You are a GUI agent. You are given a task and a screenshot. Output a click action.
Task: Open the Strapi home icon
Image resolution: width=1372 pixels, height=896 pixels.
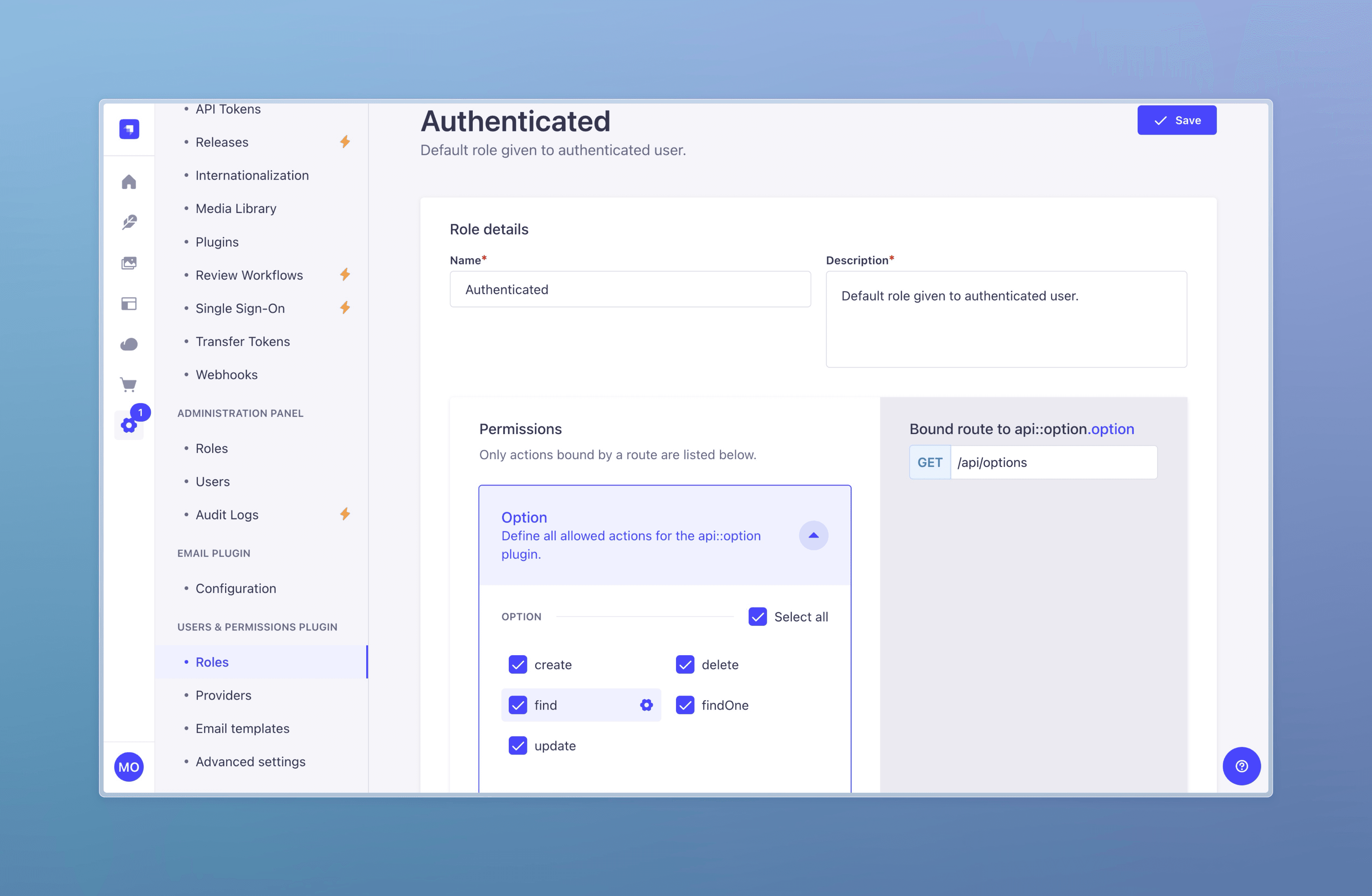click(x=129, y=182)
